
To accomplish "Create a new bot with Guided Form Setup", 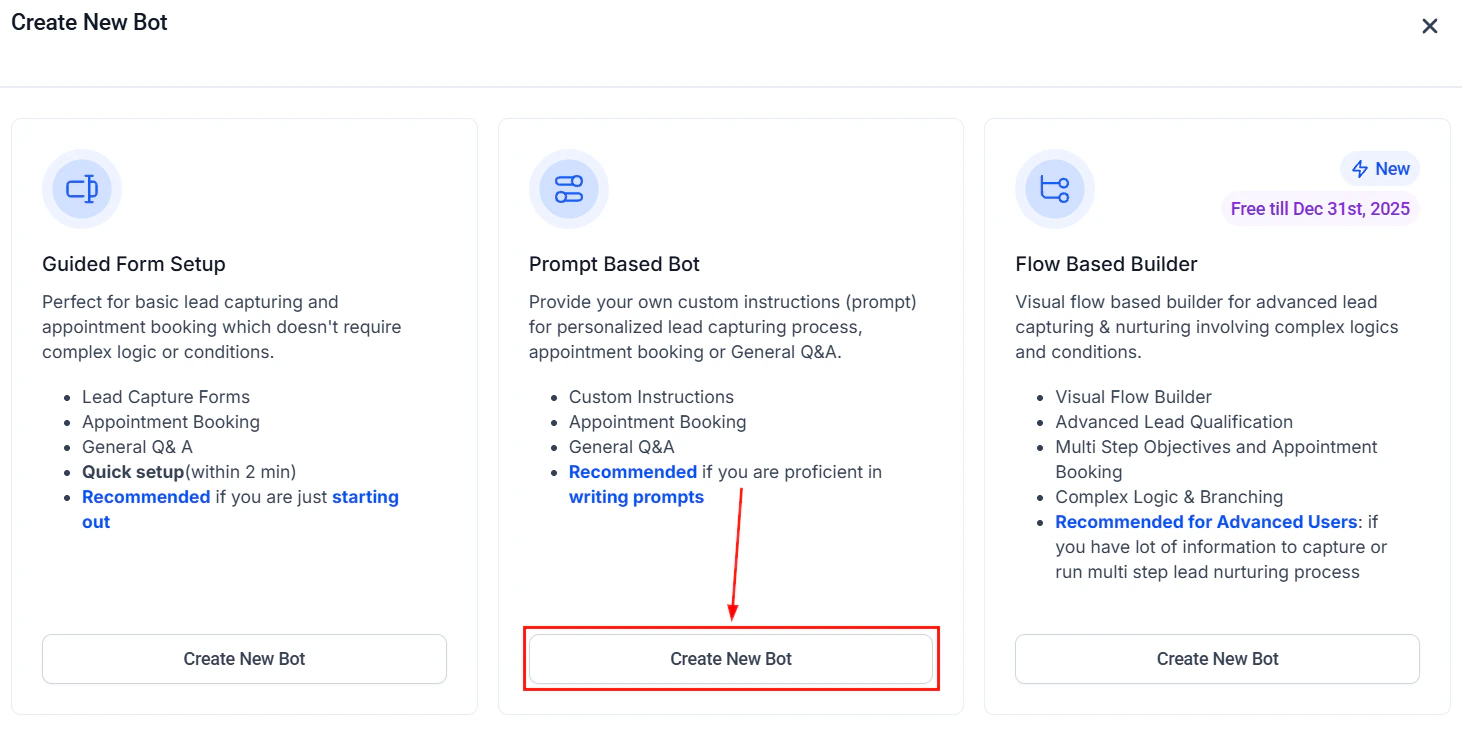I will pyautogui.click(x=243, y=658).
